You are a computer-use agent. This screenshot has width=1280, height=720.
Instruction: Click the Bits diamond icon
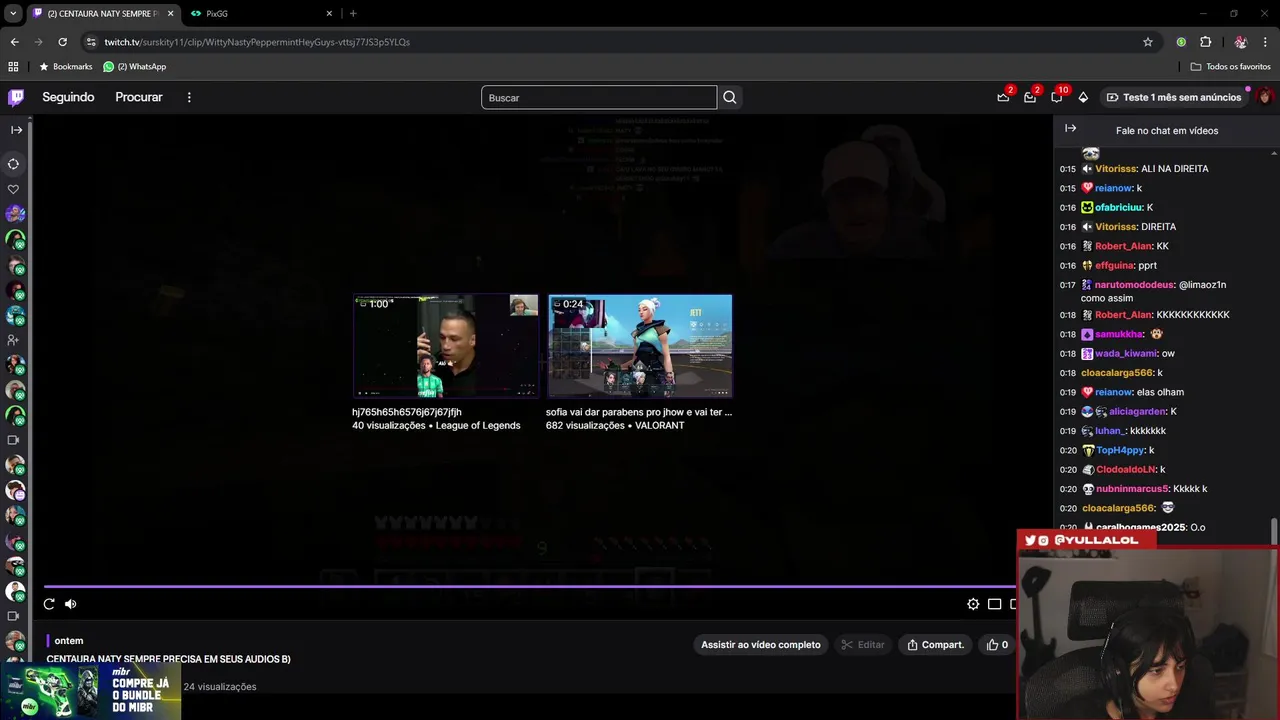[1083, 97]
